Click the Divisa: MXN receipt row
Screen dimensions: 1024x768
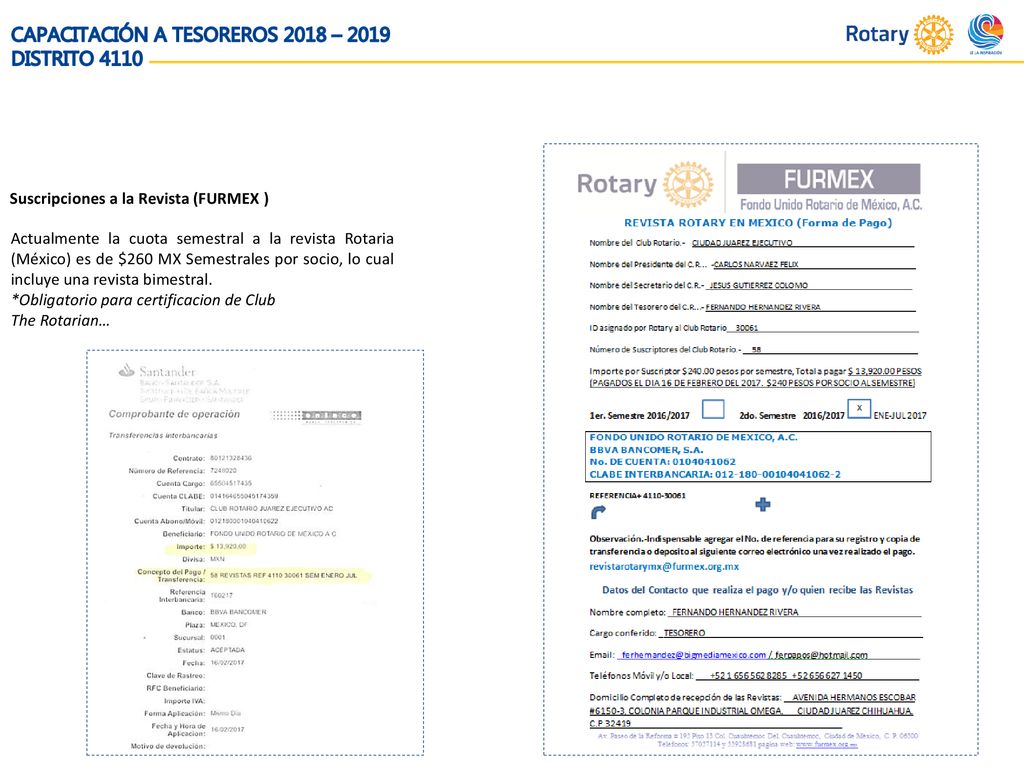tap(203, 559)
